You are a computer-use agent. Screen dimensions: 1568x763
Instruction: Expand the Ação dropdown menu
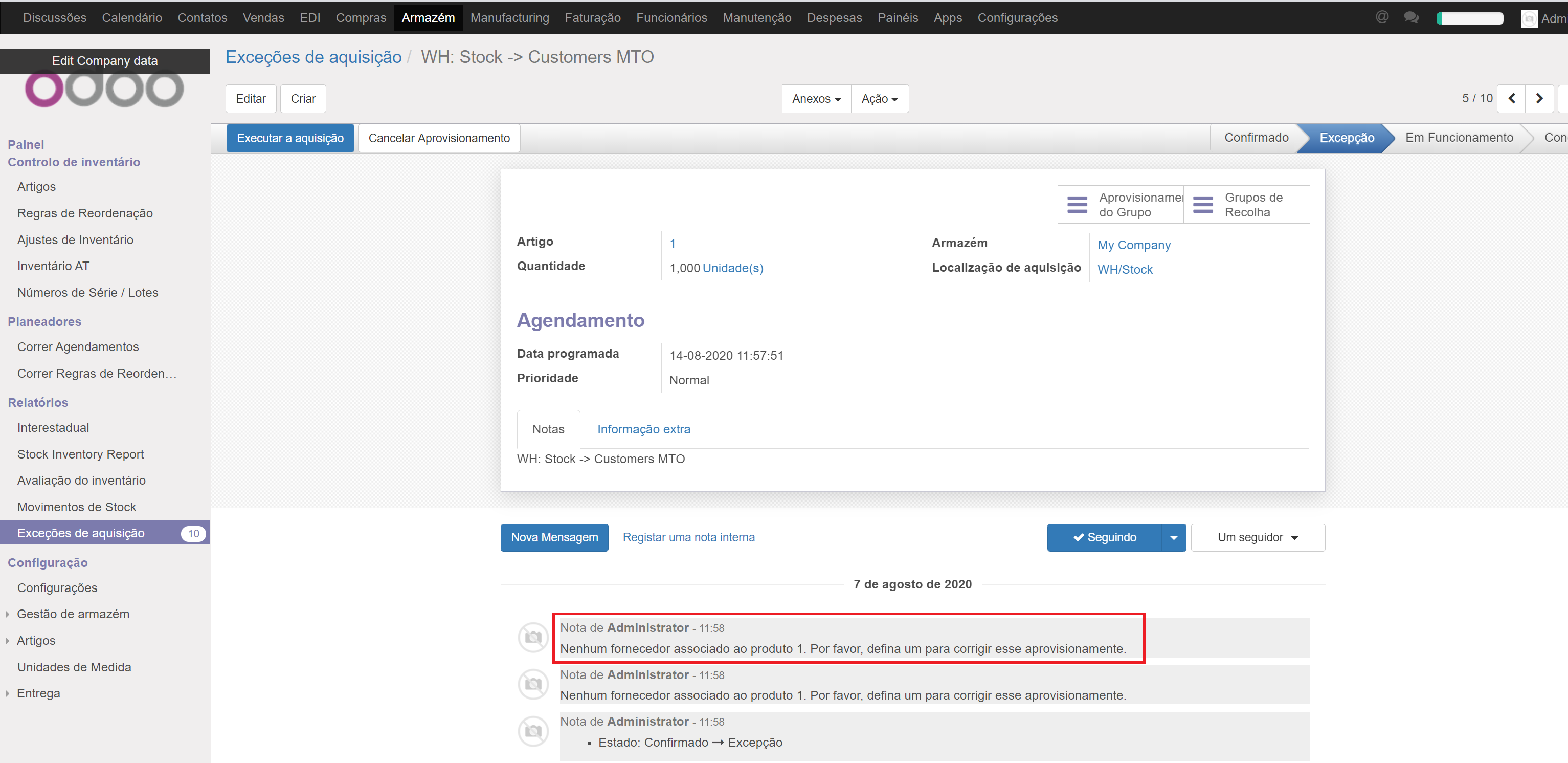879,99
